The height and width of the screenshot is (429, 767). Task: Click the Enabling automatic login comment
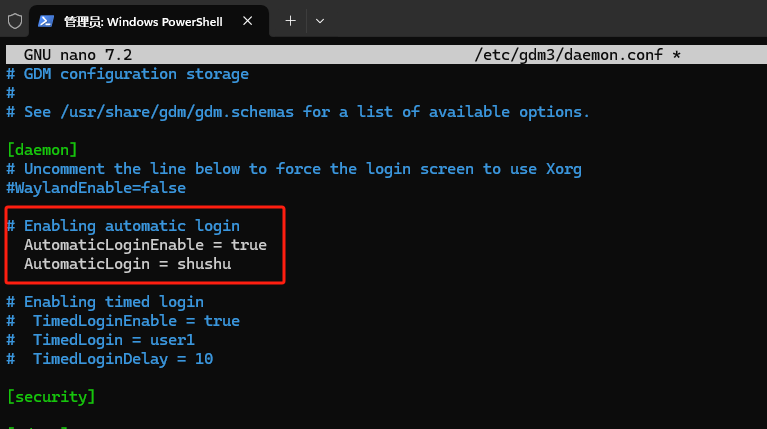pyautogui.click(x=131, y=226)
